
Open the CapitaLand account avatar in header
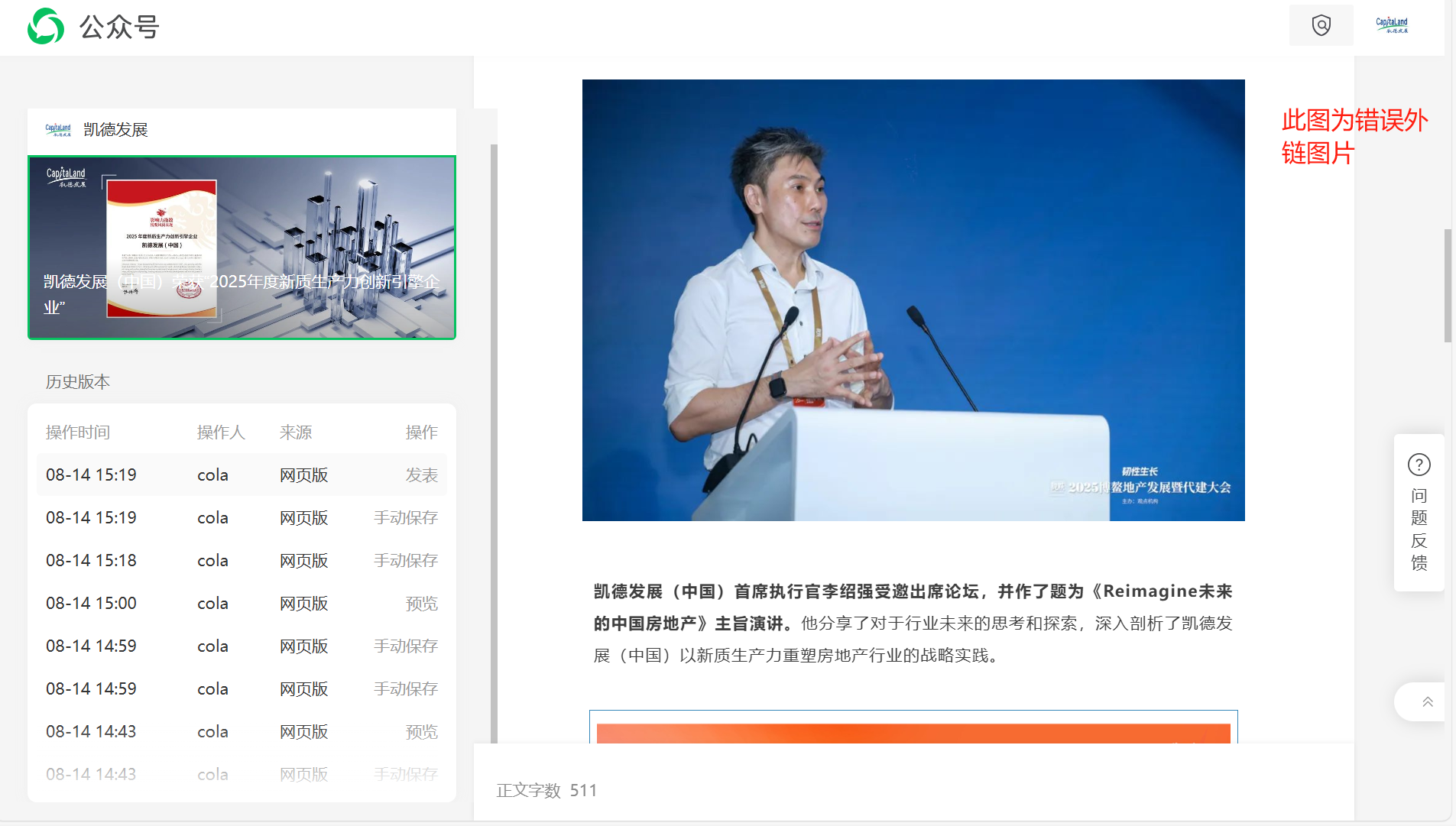point(1392,25)
